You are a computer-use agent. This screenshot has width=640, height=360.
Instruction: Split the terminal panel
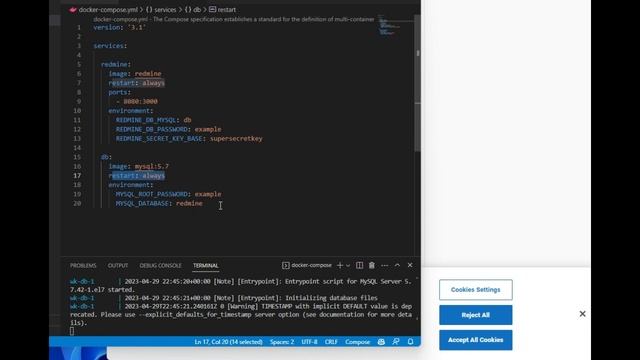359,265
